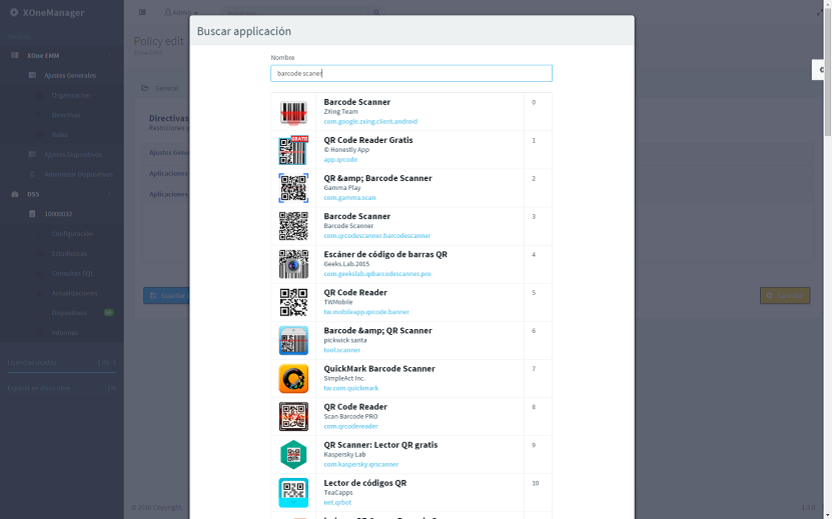Switch to the General tab
This screenshot has height=519, width=832.
click(x=161, y=88)
